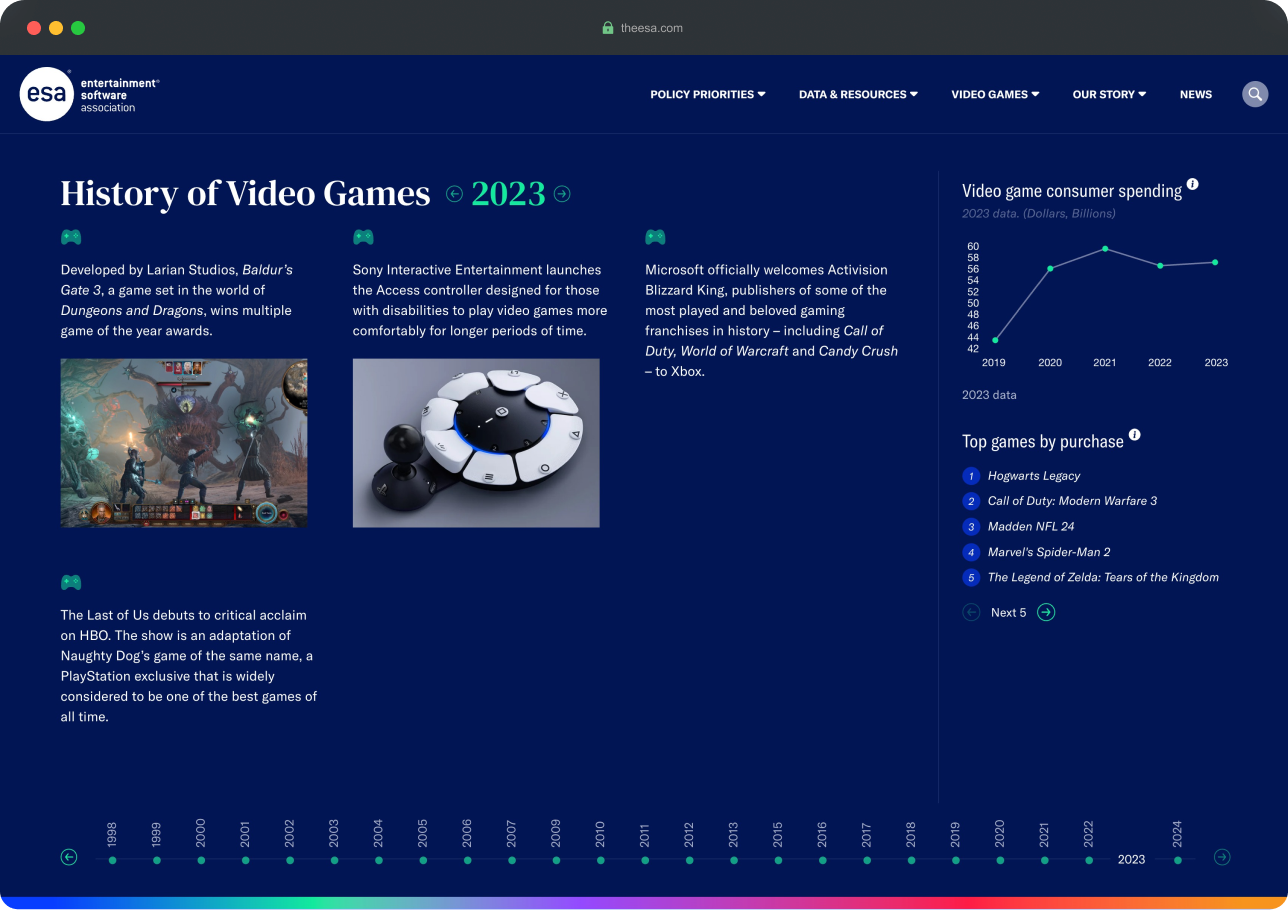This screenshot has height=910, width=1288.
Task: Jump to 2009 on the timeline
Action: 556,843
